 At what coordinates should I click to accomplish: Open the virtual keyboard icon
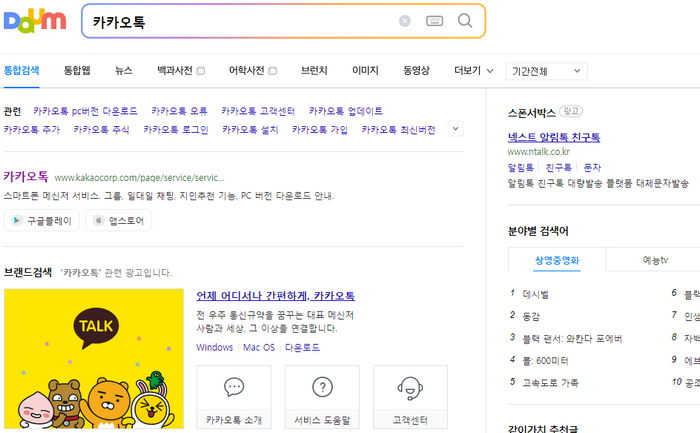pyautogui.click(x=434, y=21)
